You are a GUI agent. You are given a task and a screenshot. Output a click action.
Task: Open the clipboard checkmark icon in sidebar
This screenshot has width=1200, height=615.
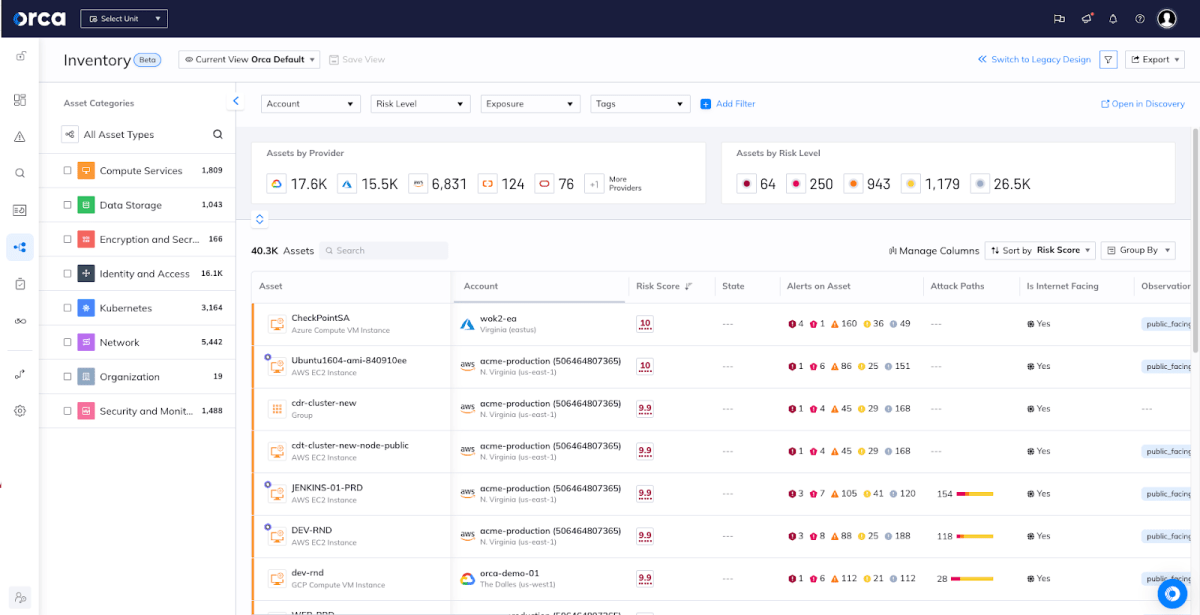(20, 284)
